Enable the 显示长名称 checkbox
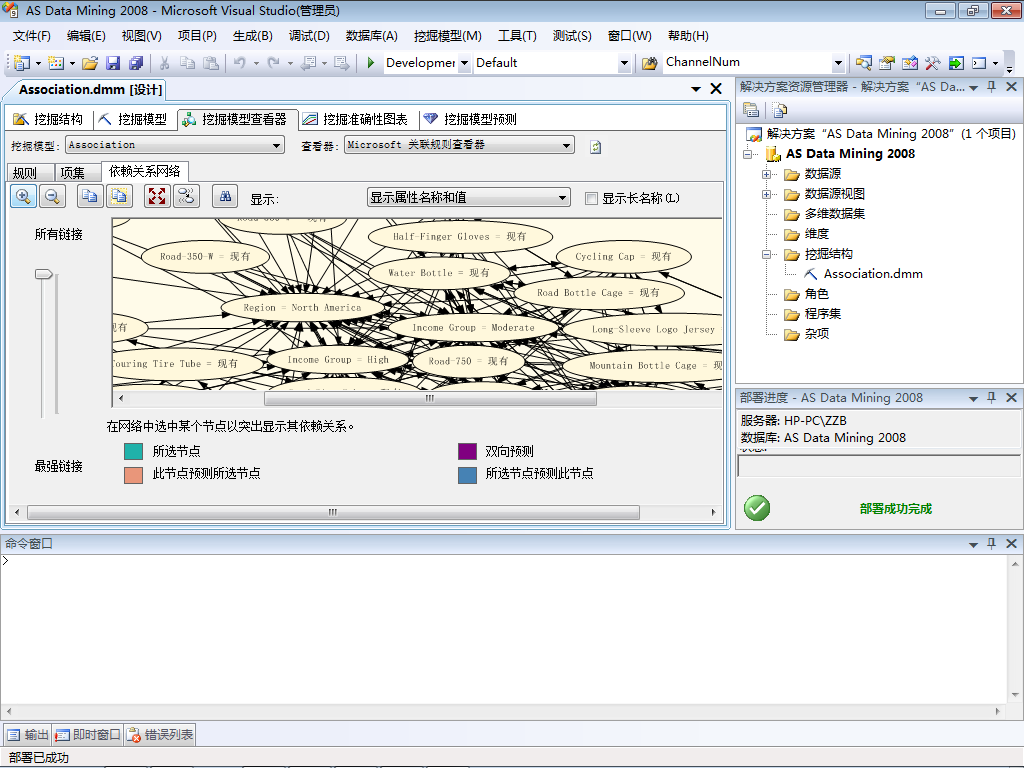Screen dimensions: 1024x768 591,198
